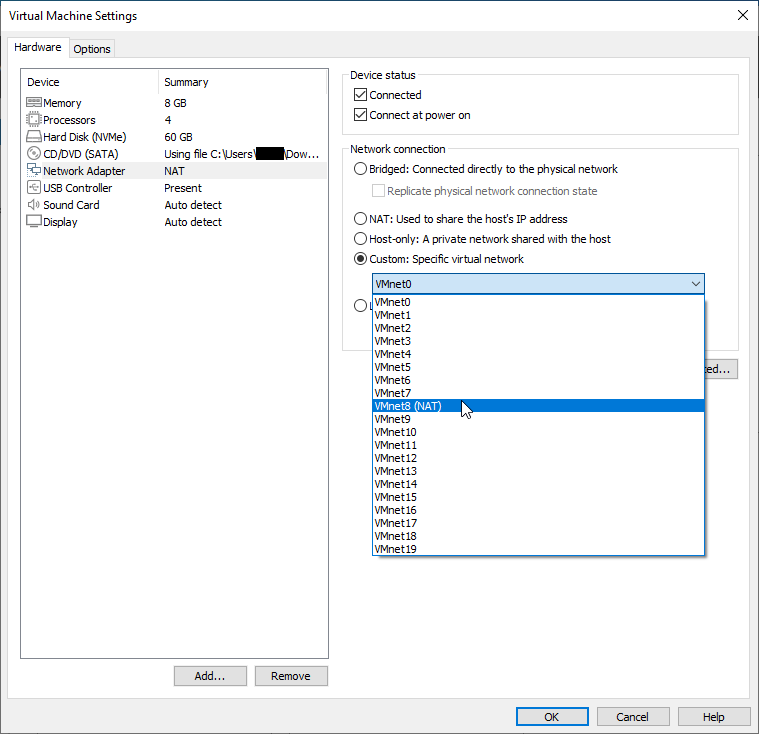This screenshot has height=734, width=759.
Task: Click the Summary column header
Action: pyautogui.click(x=242, y=82)
